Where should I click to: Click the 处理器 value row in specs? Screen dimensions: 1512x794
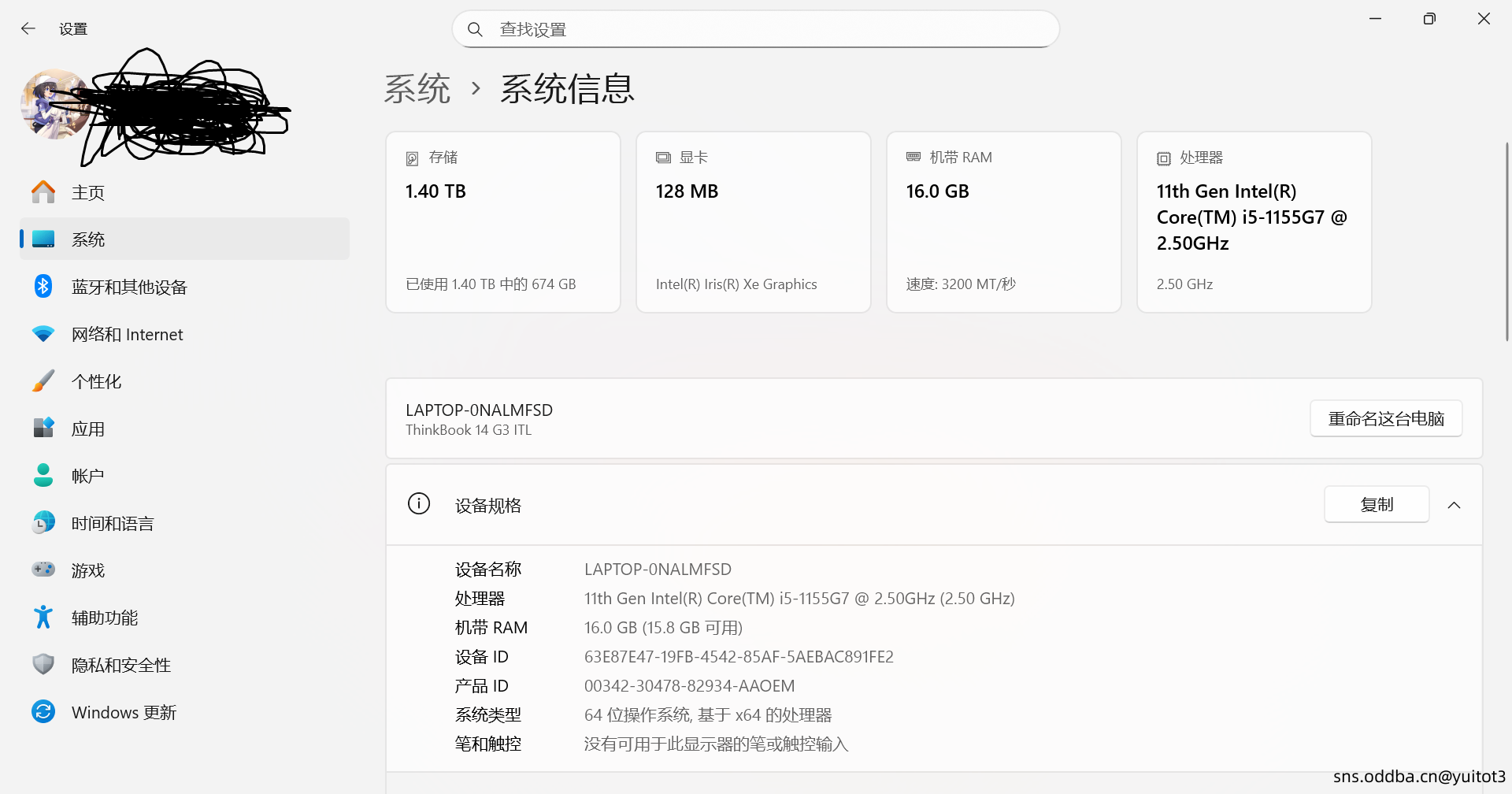coord(799,599)
